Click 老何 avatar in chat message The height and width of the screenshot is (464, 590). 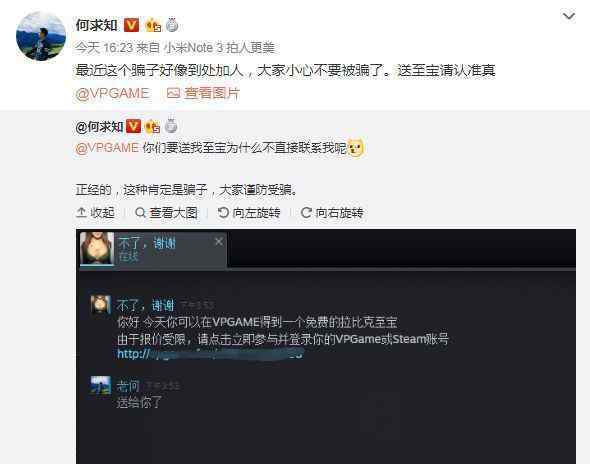point(101,385)
